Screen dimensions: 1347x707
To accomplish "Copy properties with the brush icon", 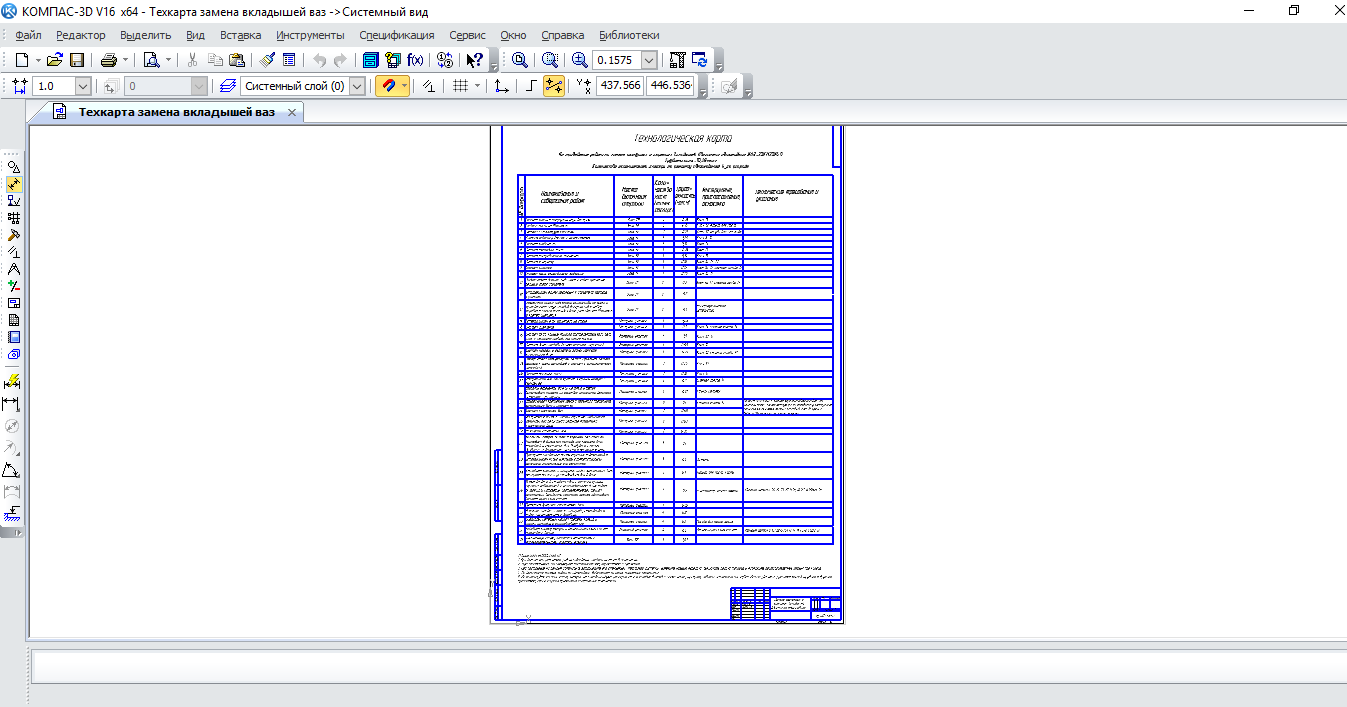I will click(x=267, y=60).
